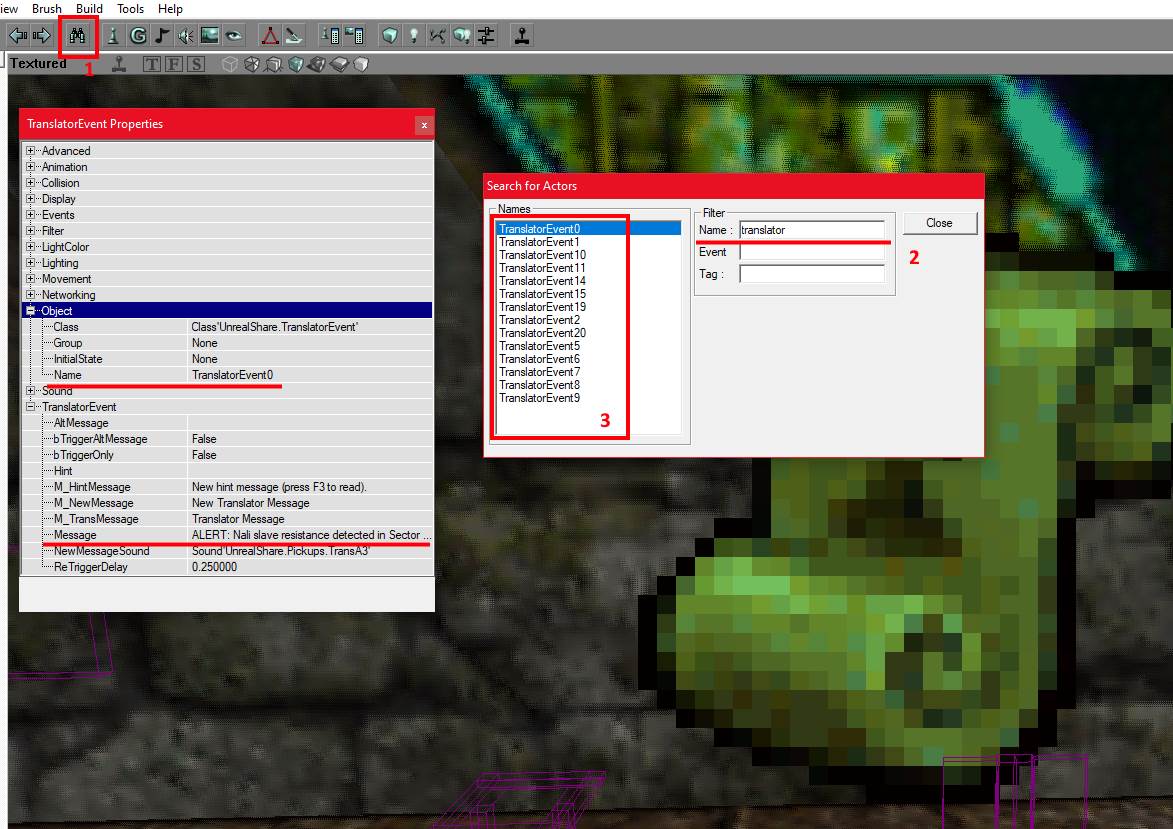Image resolution: width=1173 pixels, height=829 pixels.
Task: Open the Help menu
Action: [170, 9]
